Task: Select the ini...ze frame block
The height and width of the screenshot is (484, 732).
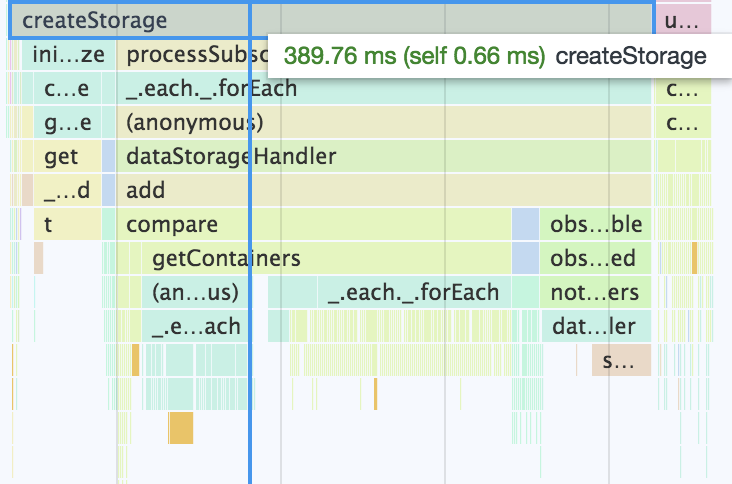Action: click(68, 55)
